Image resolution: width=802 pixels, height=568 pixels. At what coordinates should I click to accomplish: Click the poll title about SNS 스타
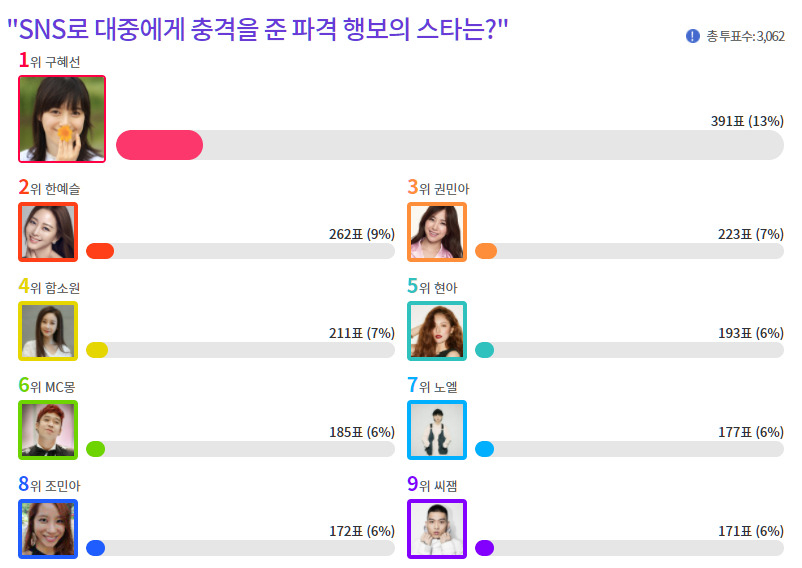(x=258, y=29)
